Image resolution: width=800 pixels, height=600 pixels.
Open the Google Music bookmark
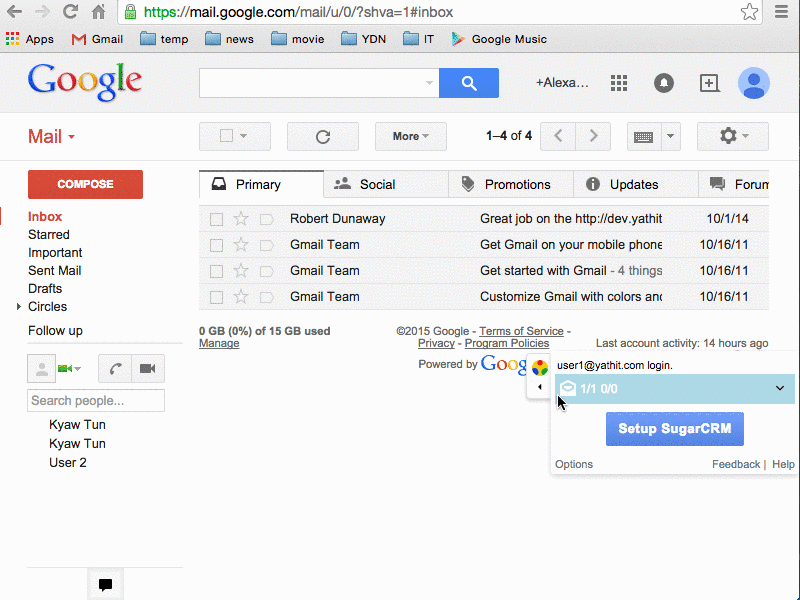click(499, 39)
